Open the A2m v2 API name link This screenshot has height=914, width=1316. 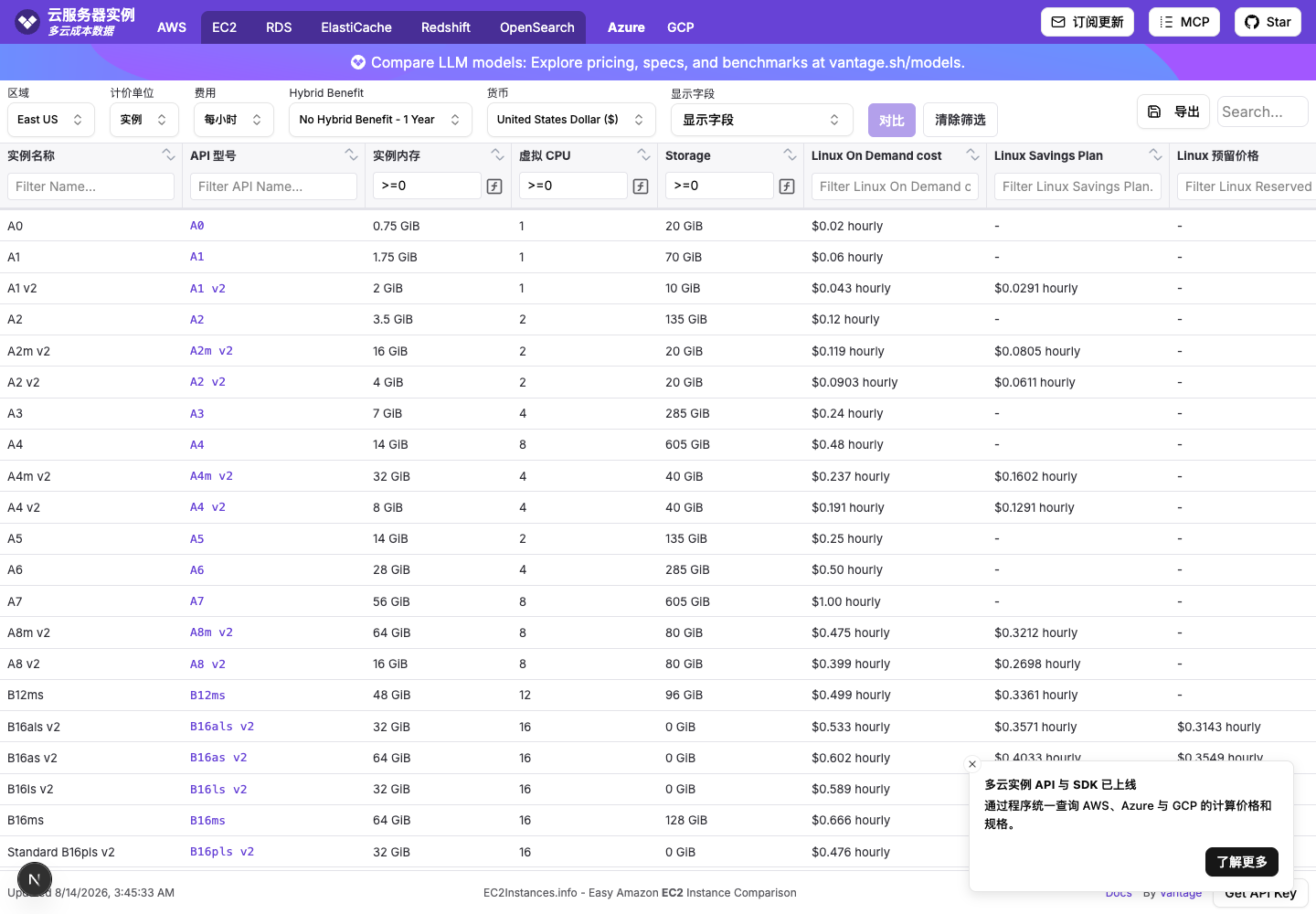(211, 351)
